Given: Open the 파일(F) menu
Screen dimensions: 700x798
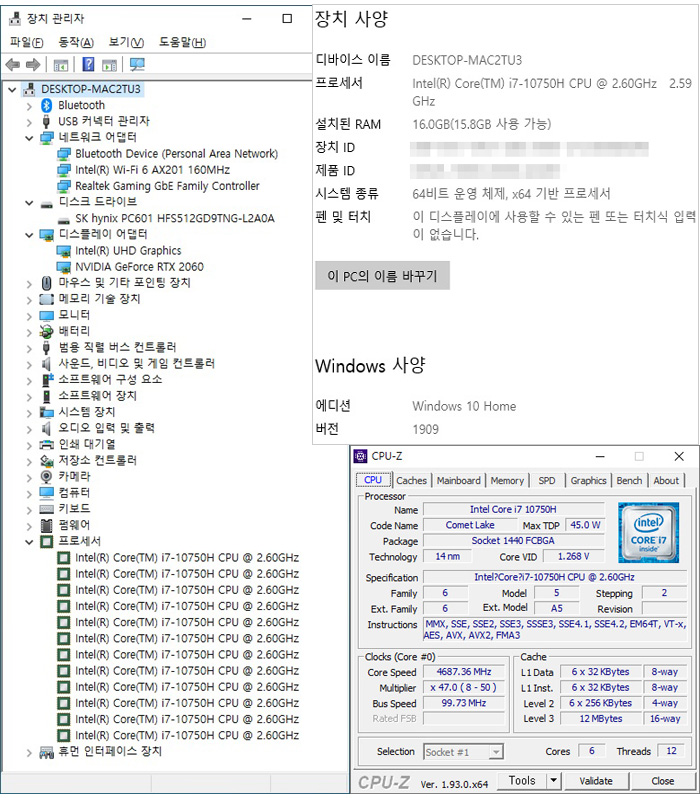Looking at the screenshot, I should pyautogui.click(x=26, y=42).
